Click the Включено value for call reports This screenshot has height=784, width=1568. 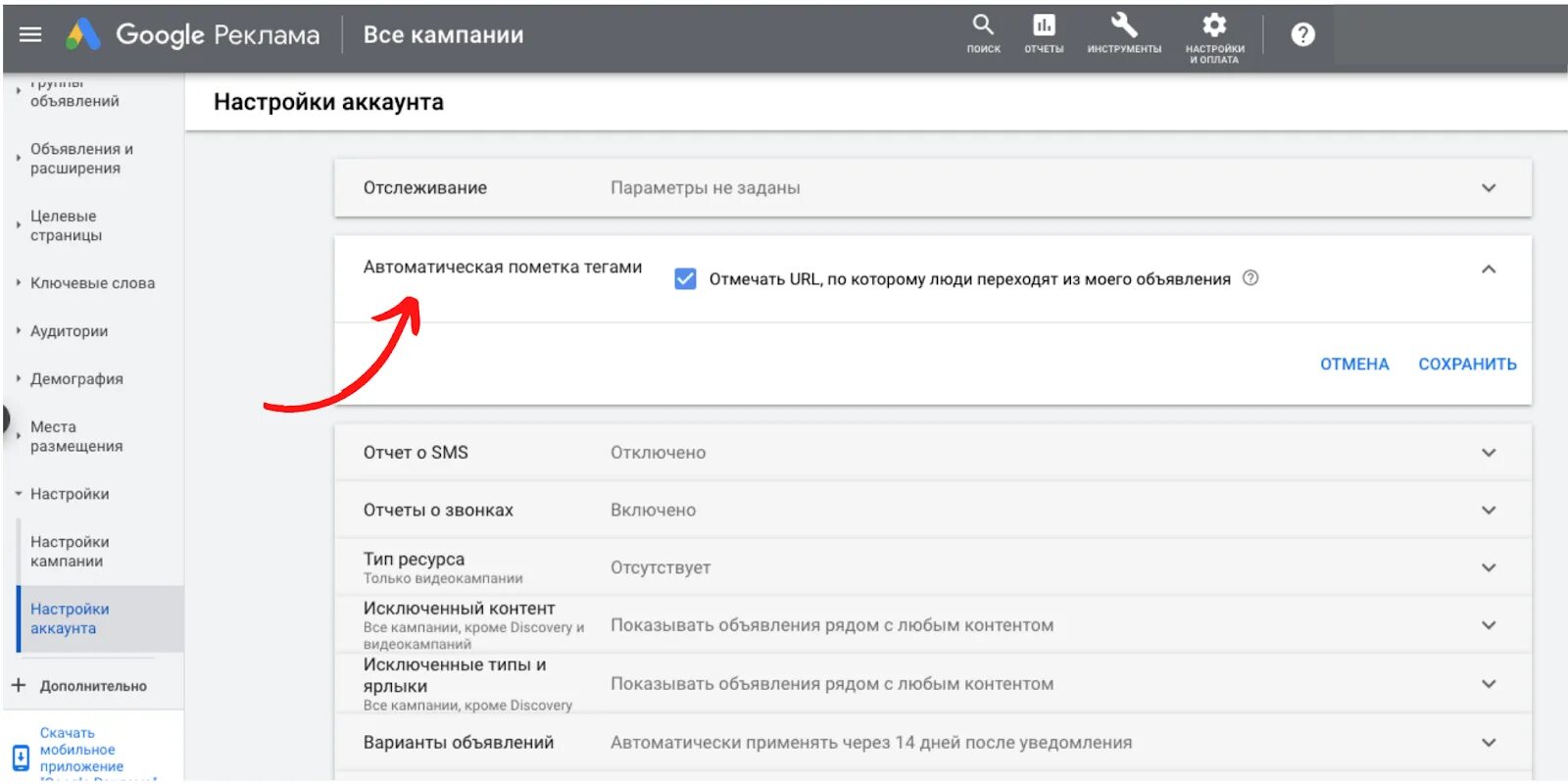[x=653, y=510]
